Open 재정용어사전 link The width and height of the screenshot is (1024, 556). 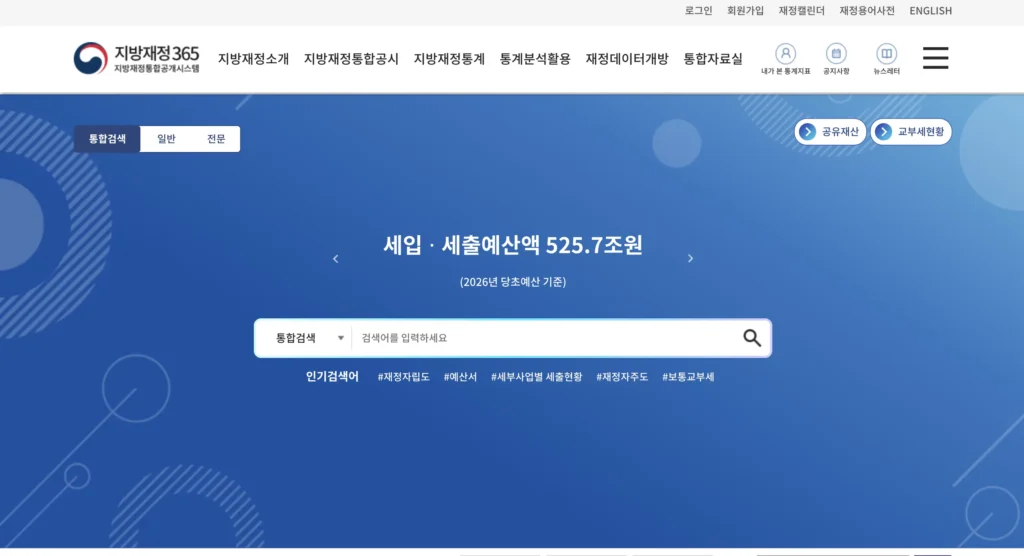coord(867,10)
